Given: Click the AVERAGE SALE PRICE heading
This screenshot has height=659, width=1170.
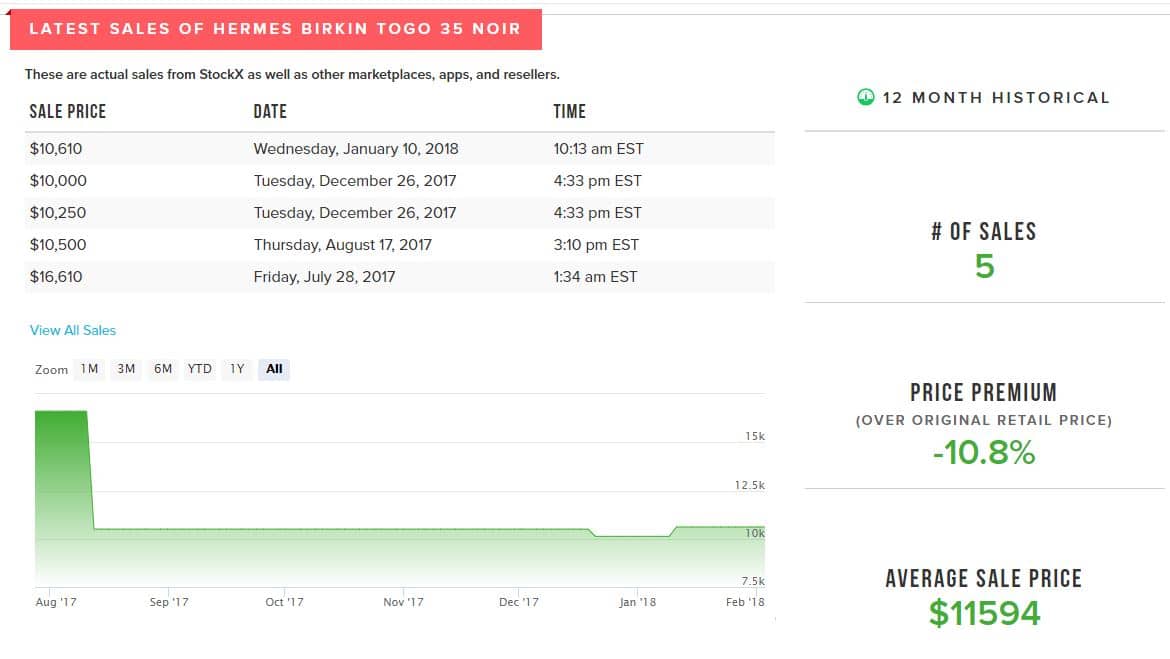Looking at the screenshot, I should tap(983, 578).
